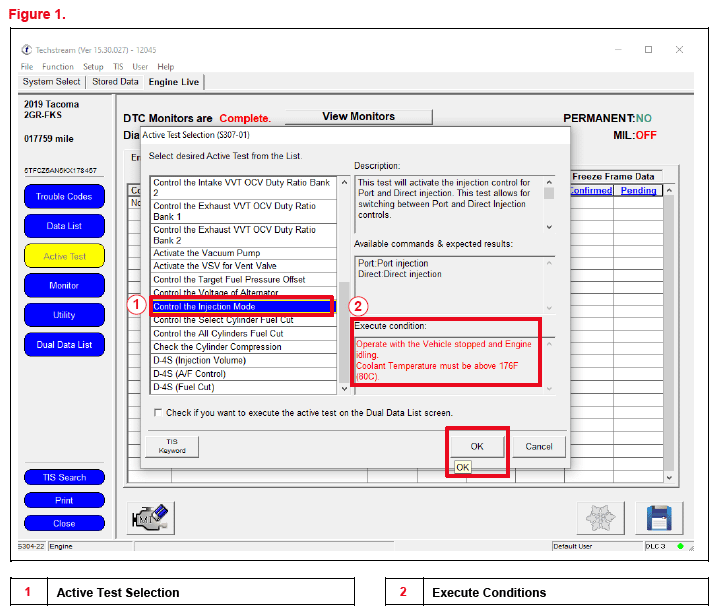718x615 pixels.
Task: Check the Dual Data List screen checkbox
Action: point(158,413)
